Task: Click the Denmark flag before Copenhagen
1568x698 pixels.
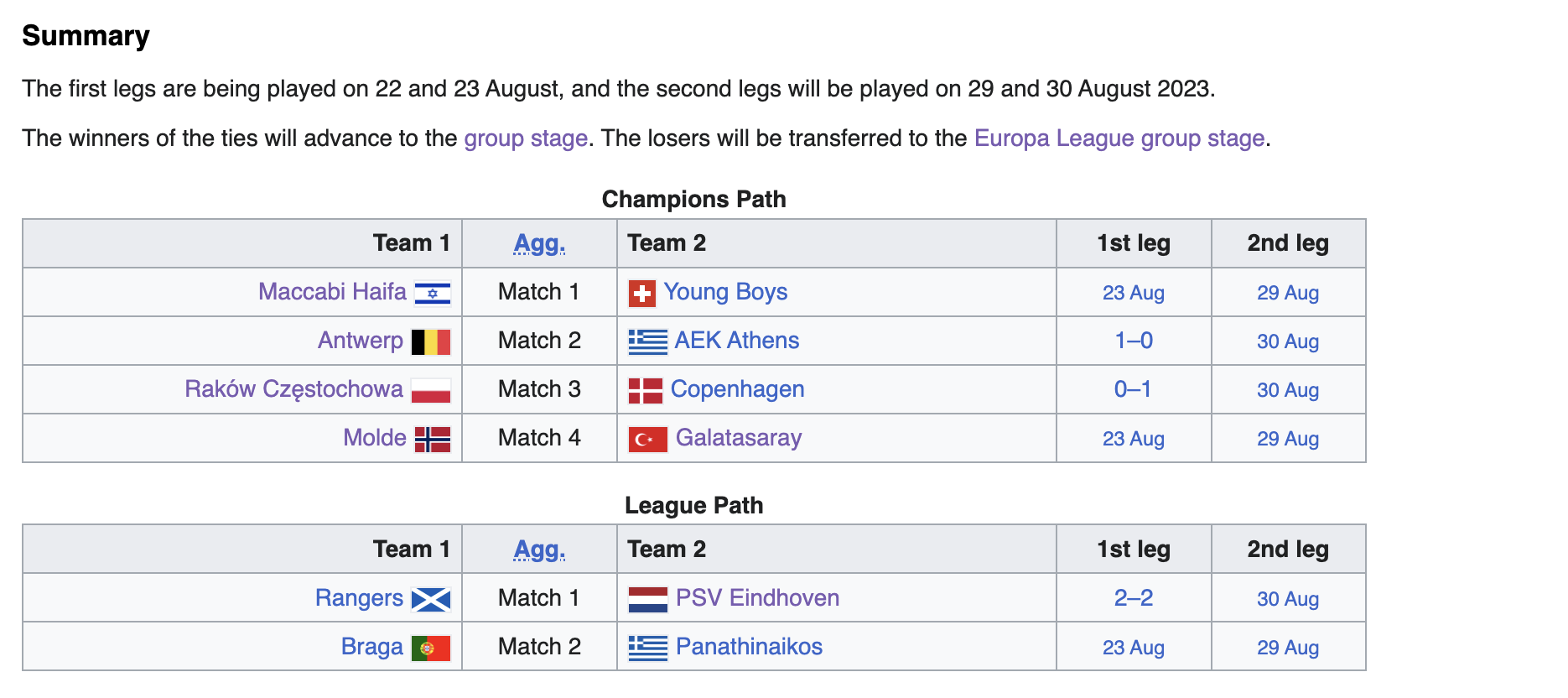Action: tap(646, 390)
